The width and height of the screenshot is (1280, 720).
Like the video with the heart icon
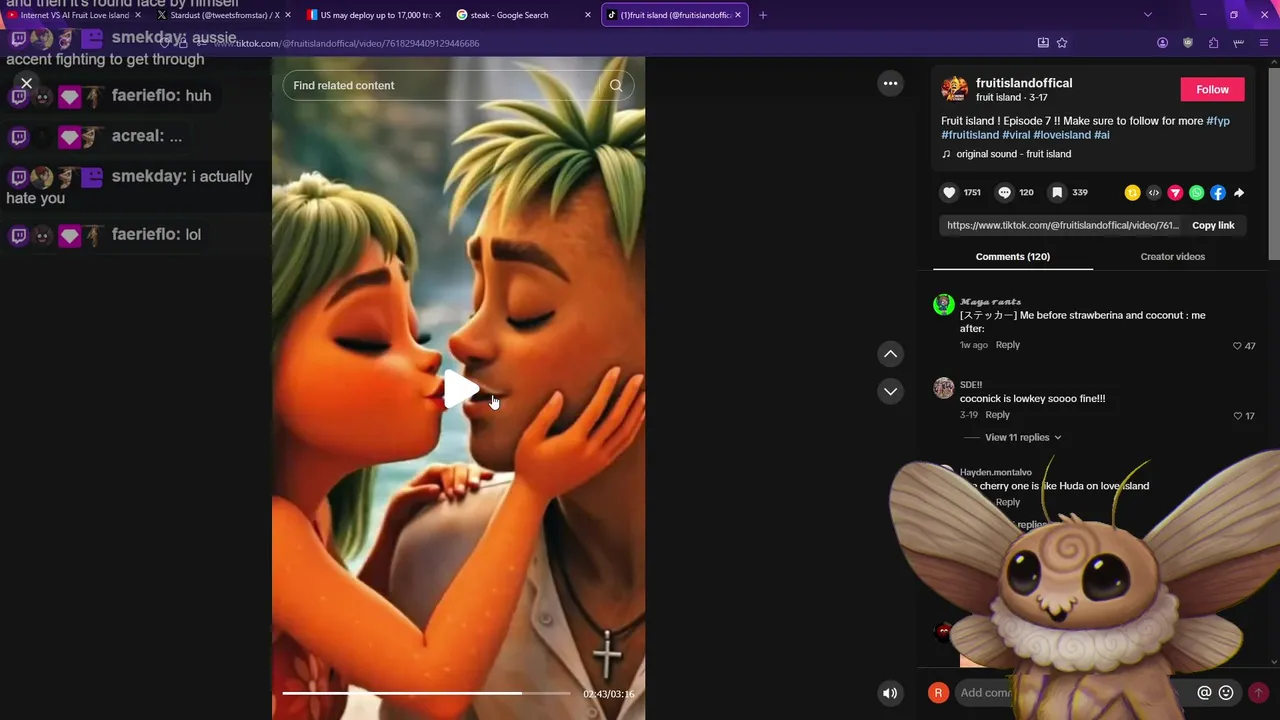(949, 192)
